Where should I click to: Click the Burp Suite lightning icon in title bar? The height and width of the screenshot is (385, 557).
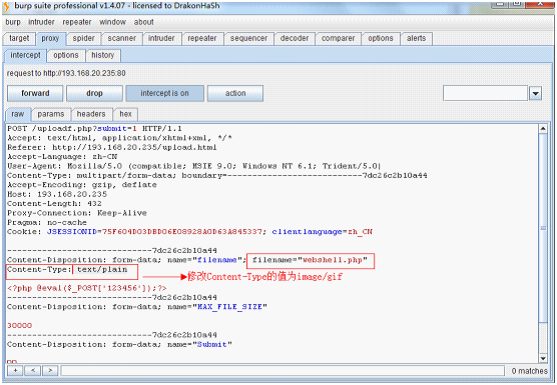6,6
